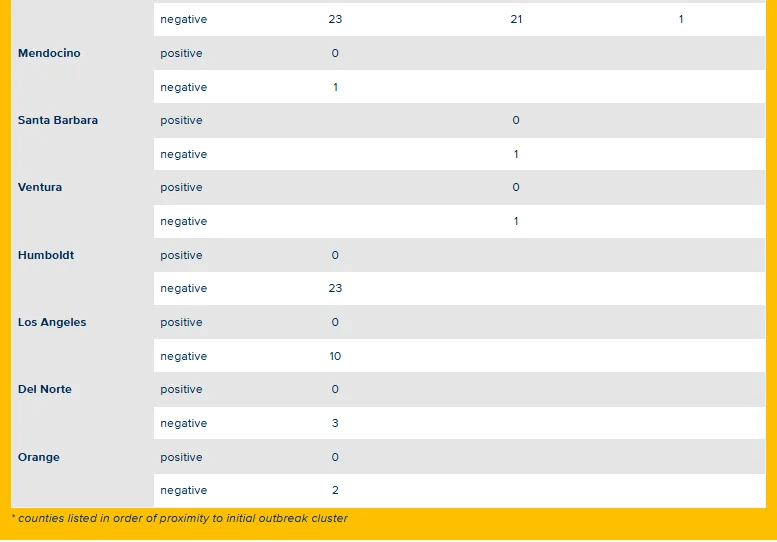The width and height of the screenshot is (777, 542).
Task: Click Los Angeles positive label cell
Action: click(x=181, y=322)
